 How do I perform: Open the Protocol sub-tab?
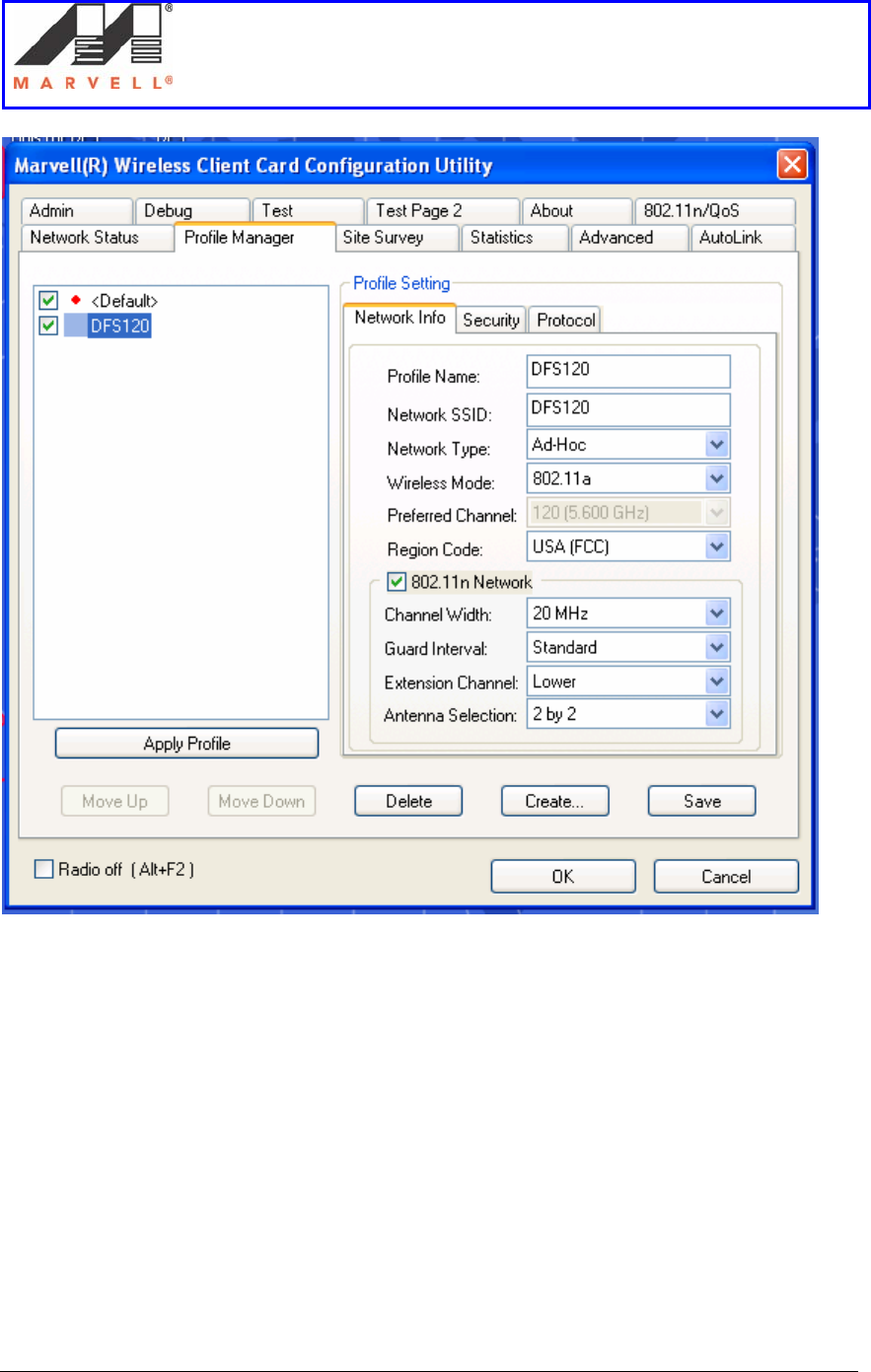click(x=565, y=321)
